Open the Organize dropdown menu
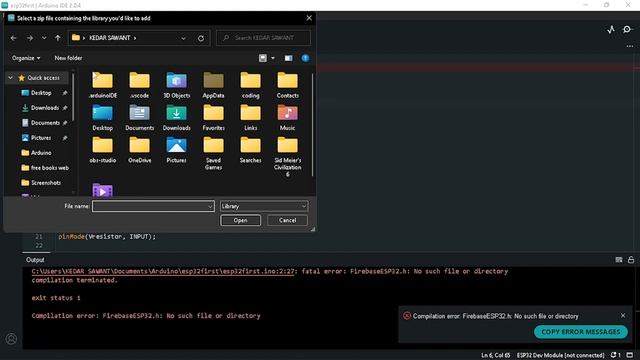640x360 pixels. (26, 58)
